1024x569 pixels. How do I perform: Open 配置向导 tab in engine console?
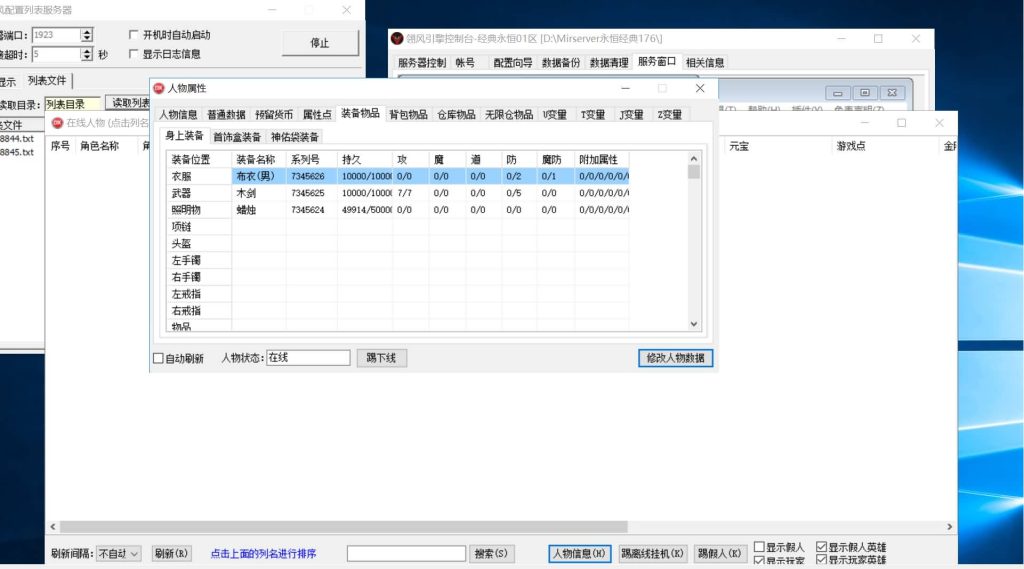tap(513, 63)
